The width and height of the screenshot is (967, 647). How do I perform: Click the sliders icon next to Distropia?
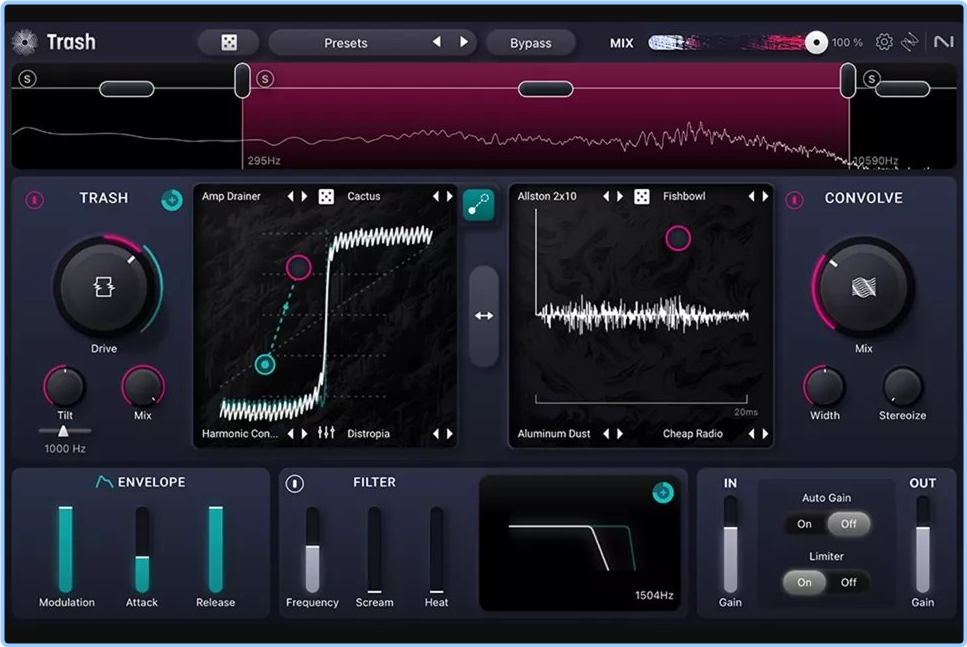point(326,433)
